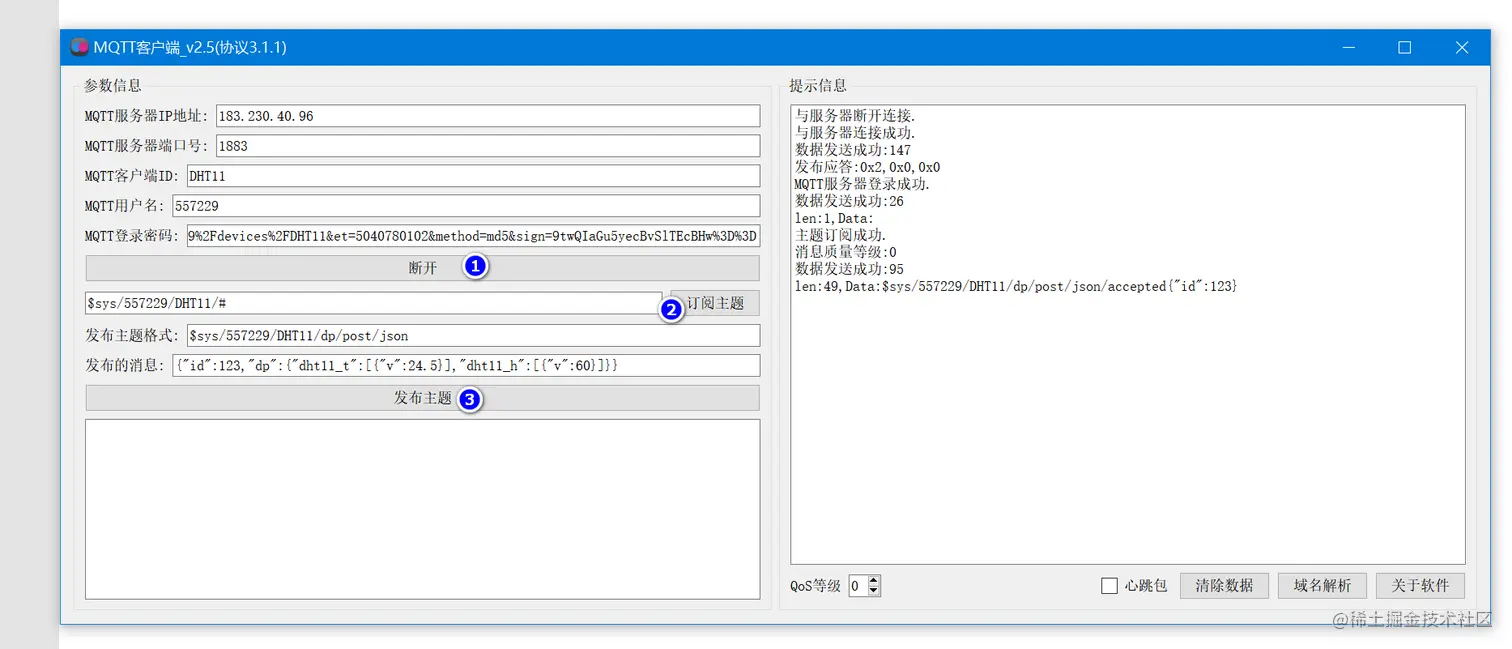Click the log line 与服务器断开连接.
This screenshot has width=1512, height=649.
[855, 116]
